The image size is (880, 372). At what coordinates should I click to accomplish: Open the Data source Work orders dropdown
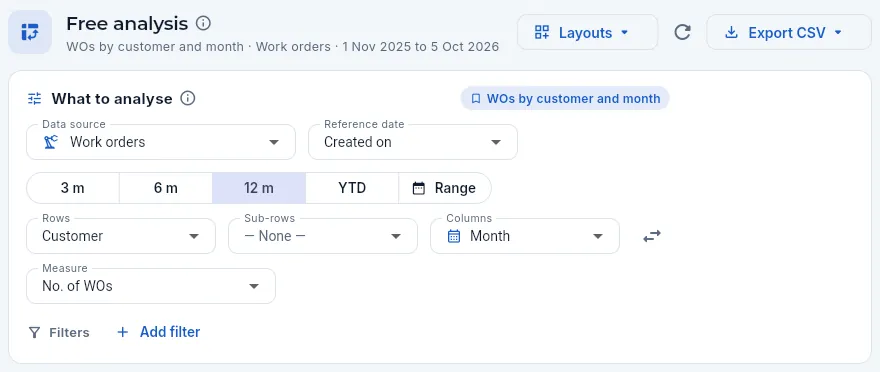tap(161, 142)
